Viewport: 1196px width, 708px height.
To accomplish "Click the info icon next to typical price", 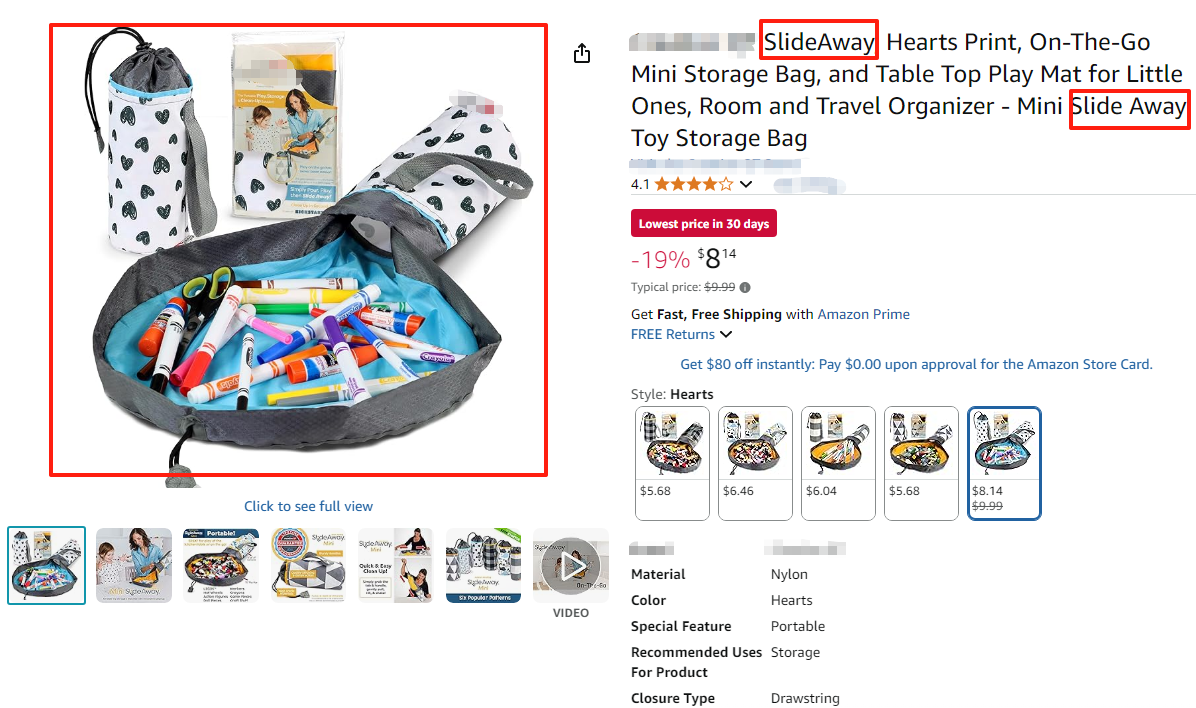I will coord(745,287).
